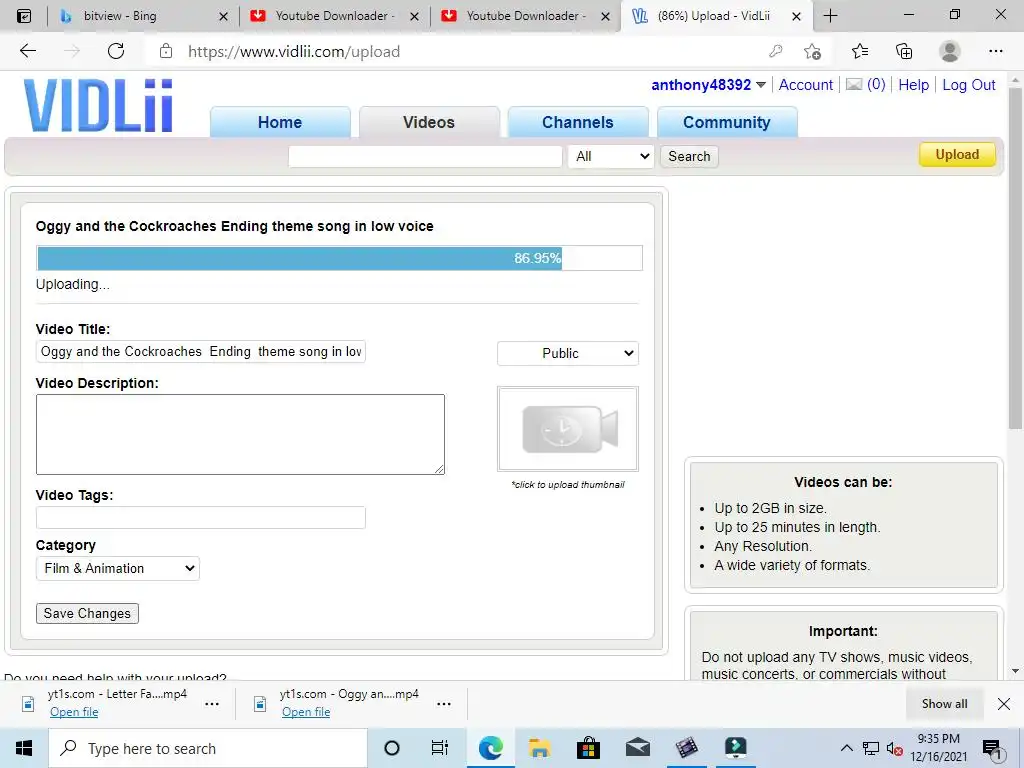
Task: Open options for Oggy an download
Action: 443,704
